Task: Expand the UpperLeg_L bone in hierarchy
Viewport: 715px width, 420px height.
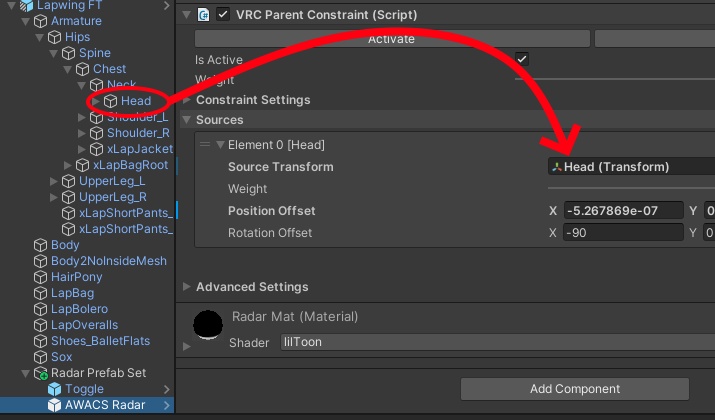Action: [x=54, y=181]
